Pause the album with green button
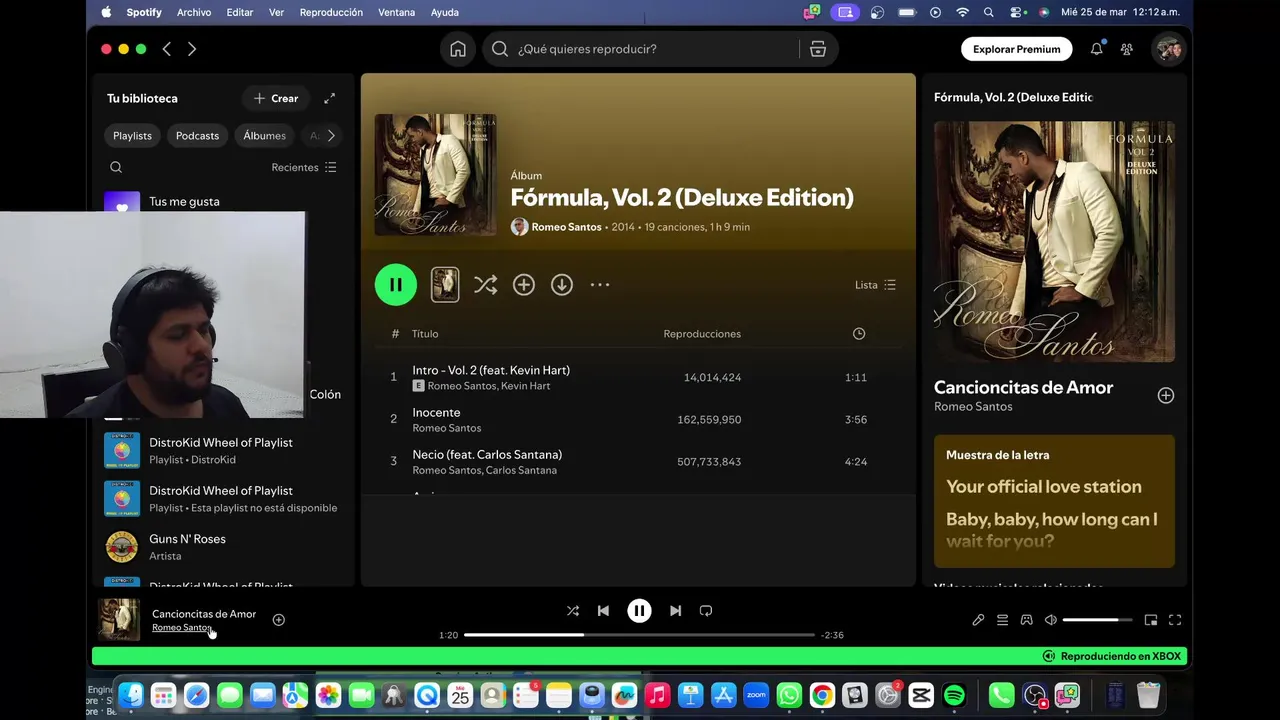The image size is (1280, 720). (396, 285)
